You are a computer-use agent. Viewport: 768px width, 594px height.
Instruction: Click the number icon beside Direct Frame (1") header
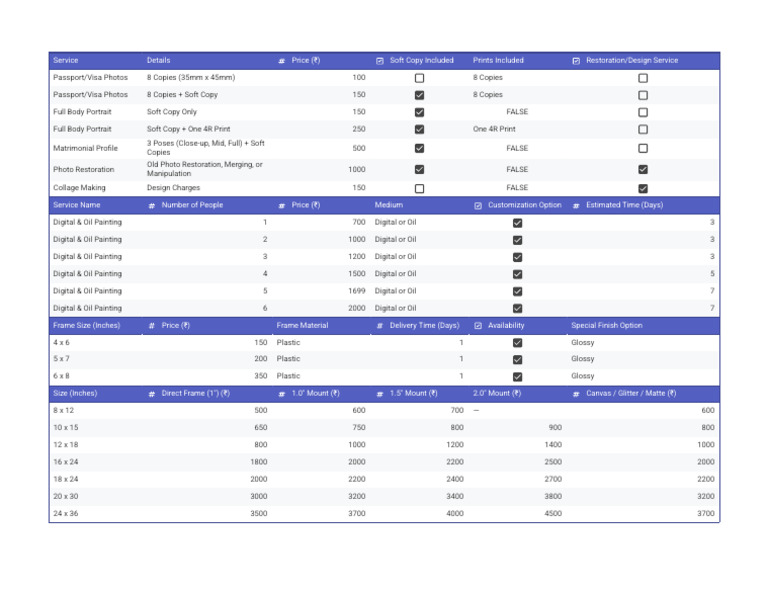pyautogui.click(x=151, y=394)
